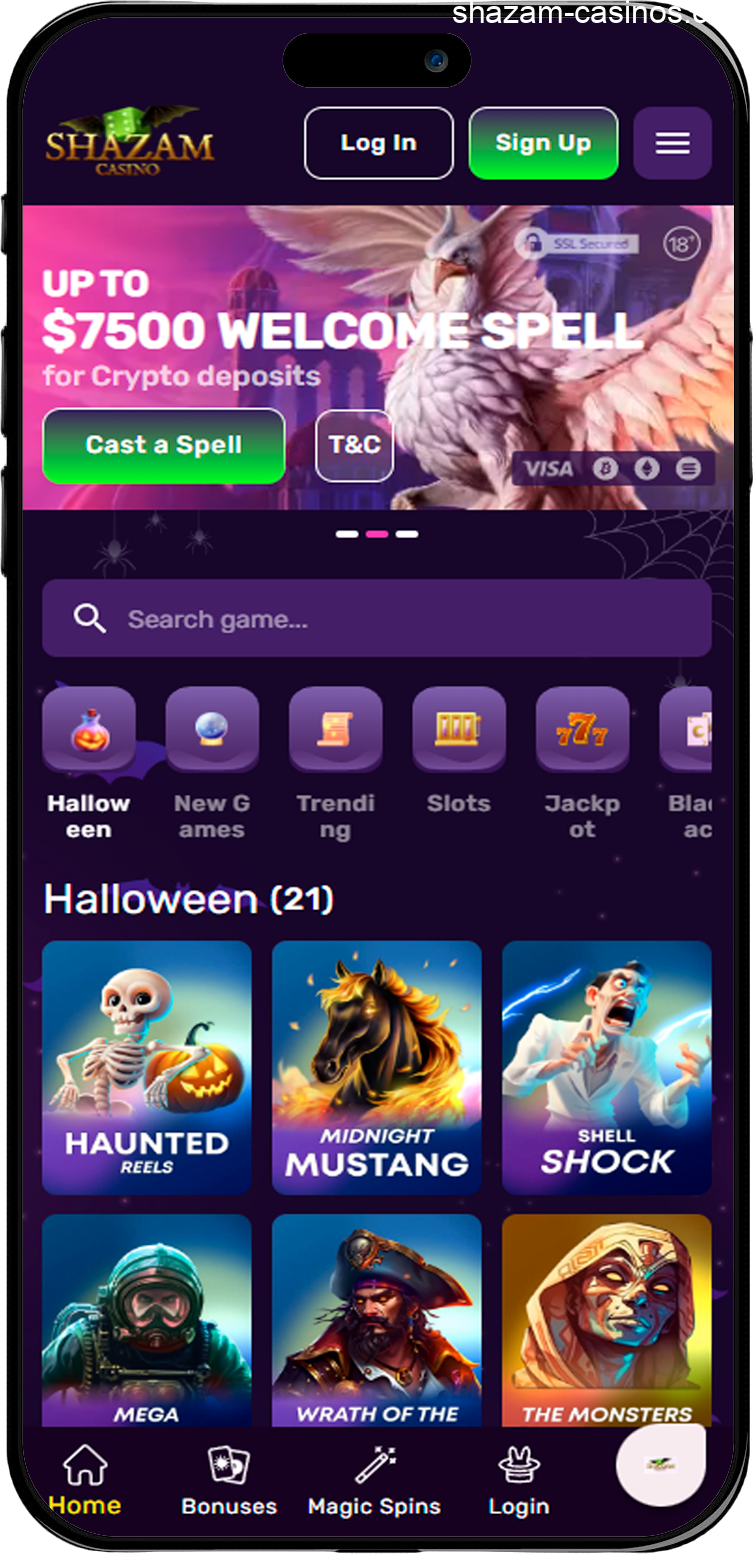This screenshot has width=753, height=1554.
Task: Focus the Search game input field
Action: (377, 619)
